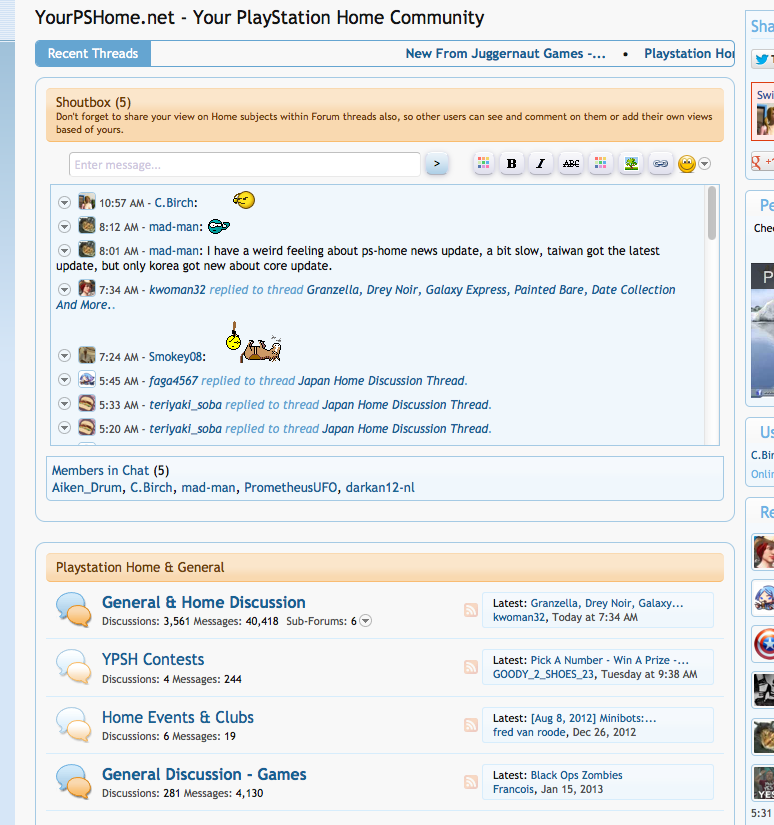The image size is (774, 825).
Task: Click C.Birch avatar in 10:57 AM shout
Action: 87,202
